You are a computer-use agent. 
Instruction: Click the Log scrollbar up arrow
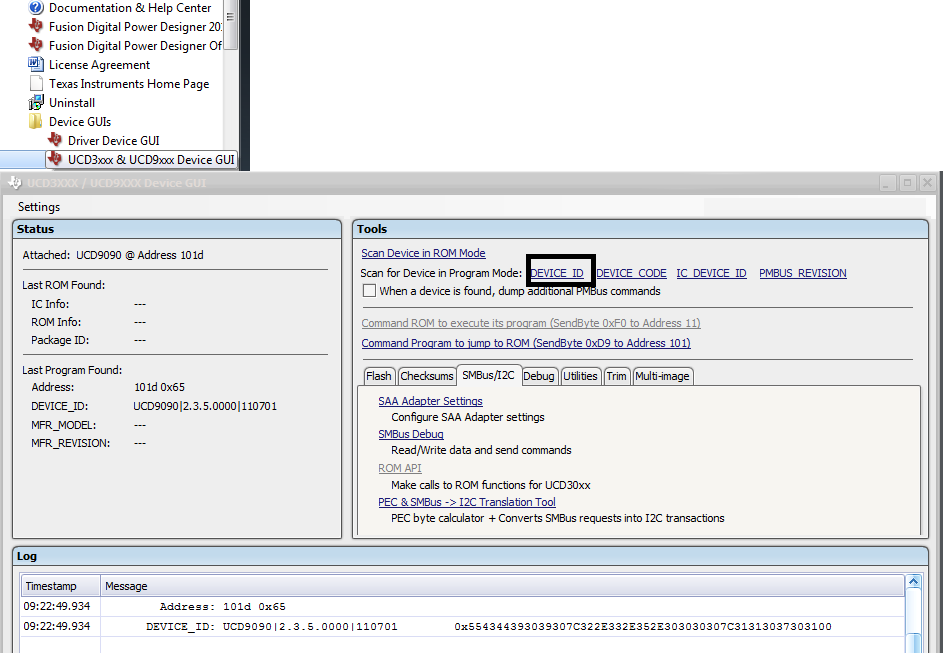pyautogui.click(x=913, y=582)
